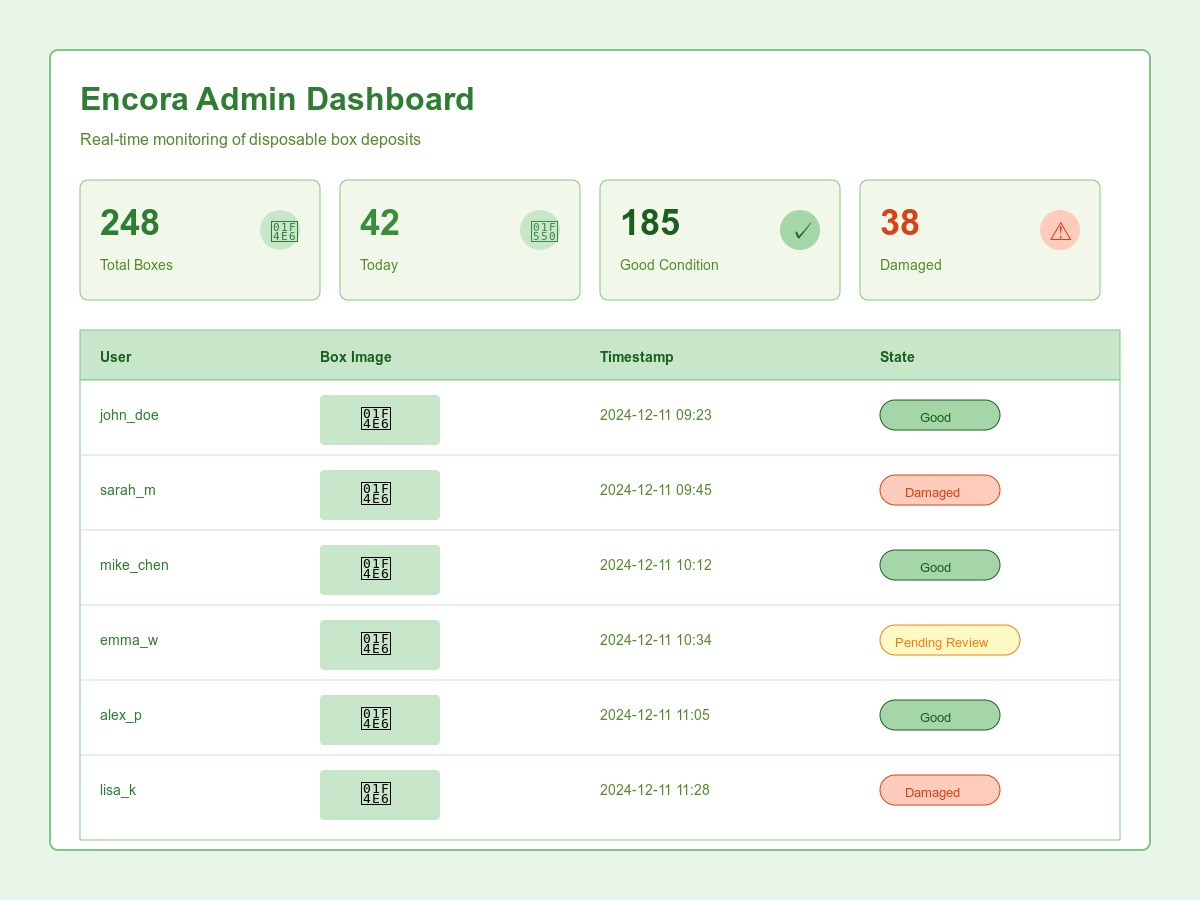The width and height of the screenshot is (1200, 900).
Task: Click the Today card icon
Action: (540, 230)
